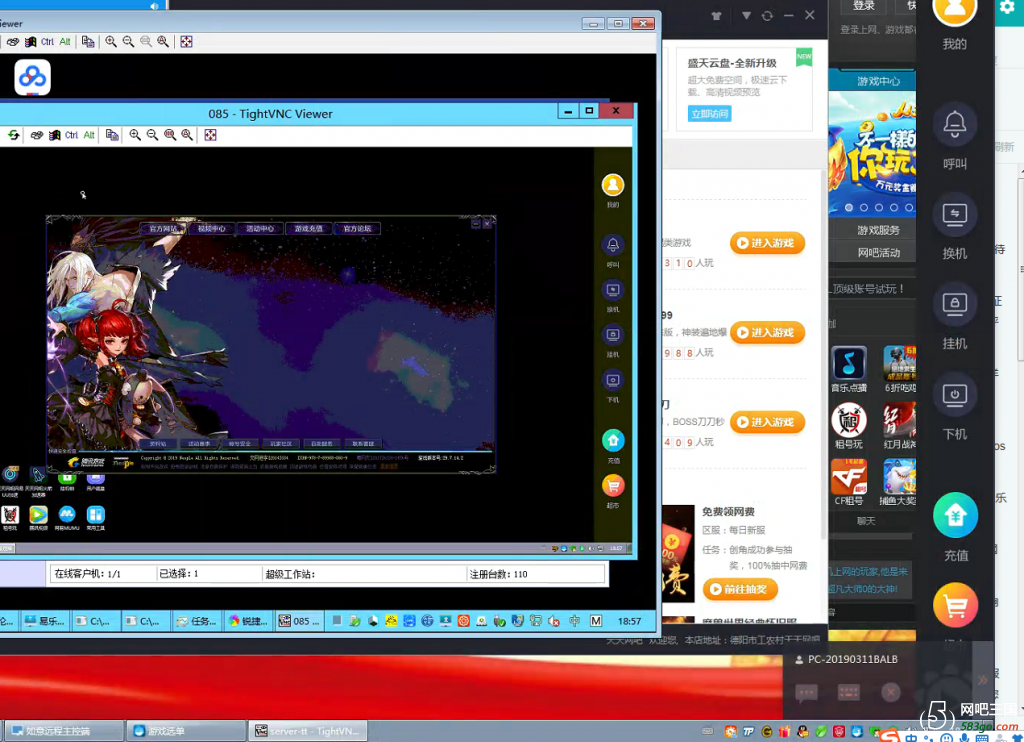Click the 充值 recharge icon in right sidebar
1024x742 pixels.
tap(955, 515)
